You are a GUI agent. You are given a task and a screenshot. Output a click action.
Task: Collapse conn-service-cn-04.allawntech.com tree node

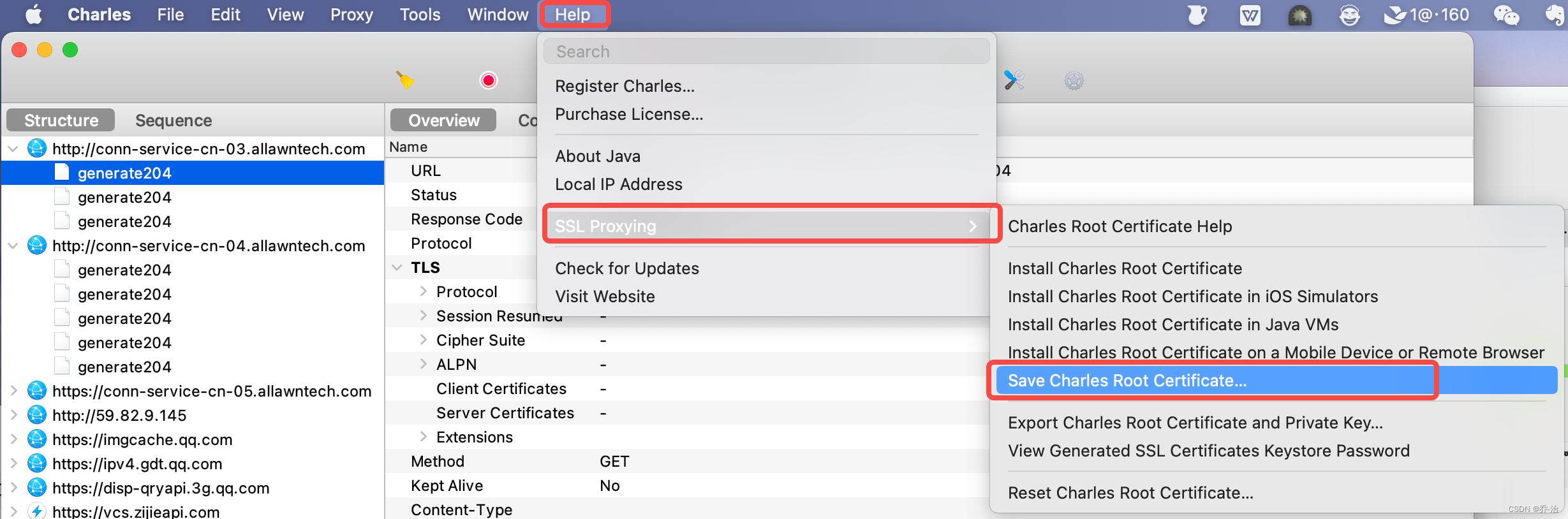[x=13, y=245]
